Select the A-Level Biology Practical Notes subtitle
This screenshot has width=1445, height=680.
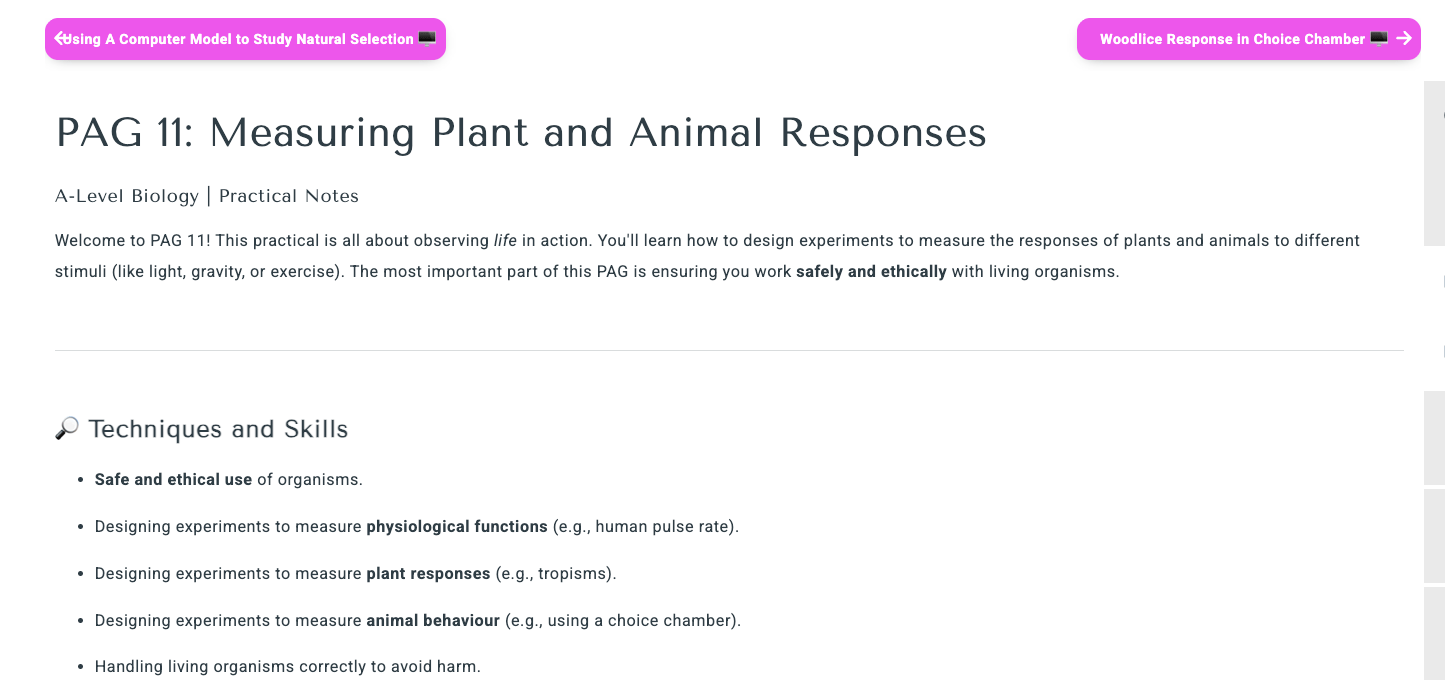click(x=206, y=196)
